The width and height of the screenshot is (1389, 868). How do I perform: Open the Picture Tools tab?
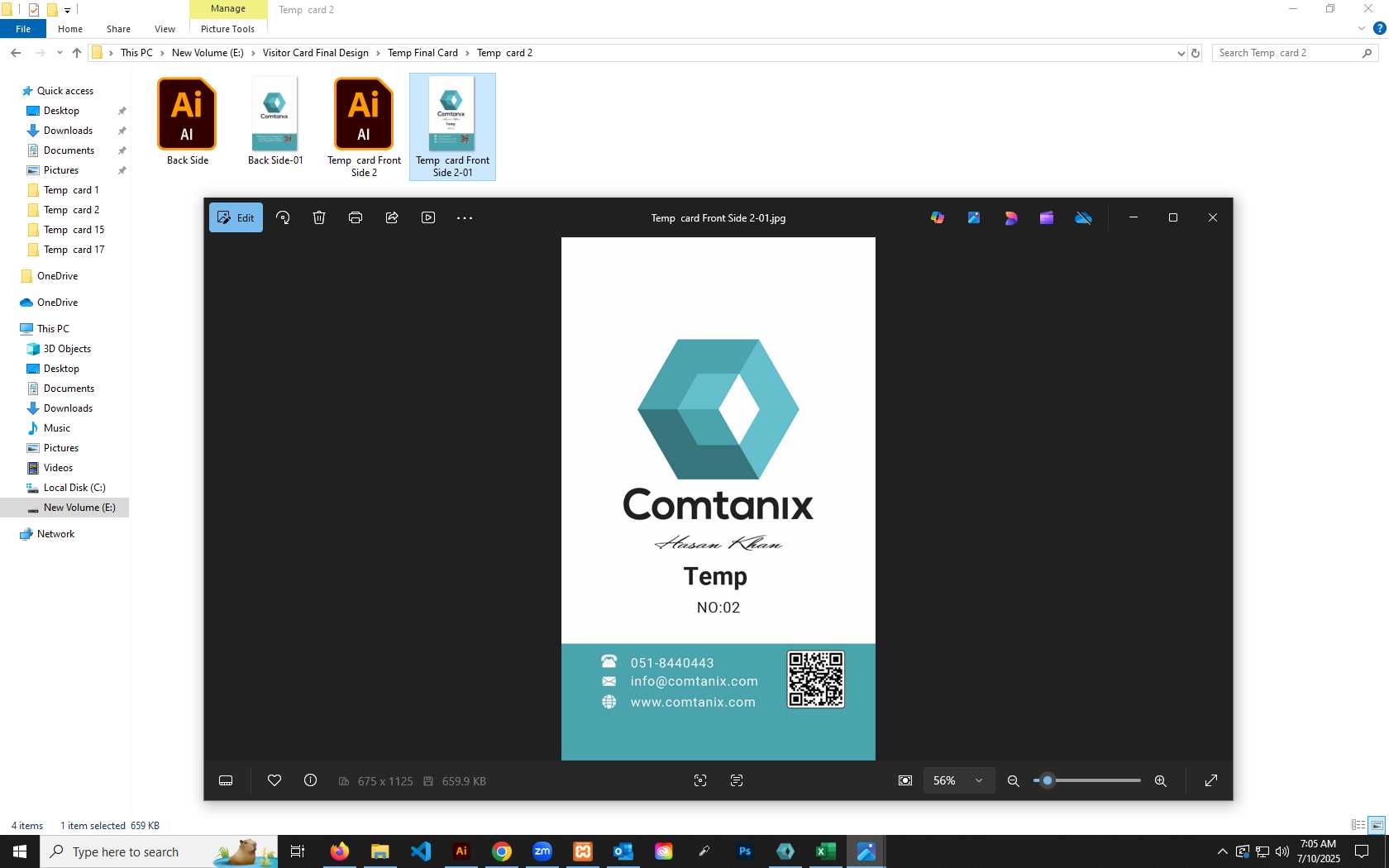pyautogui.click(x=227, y=29)
